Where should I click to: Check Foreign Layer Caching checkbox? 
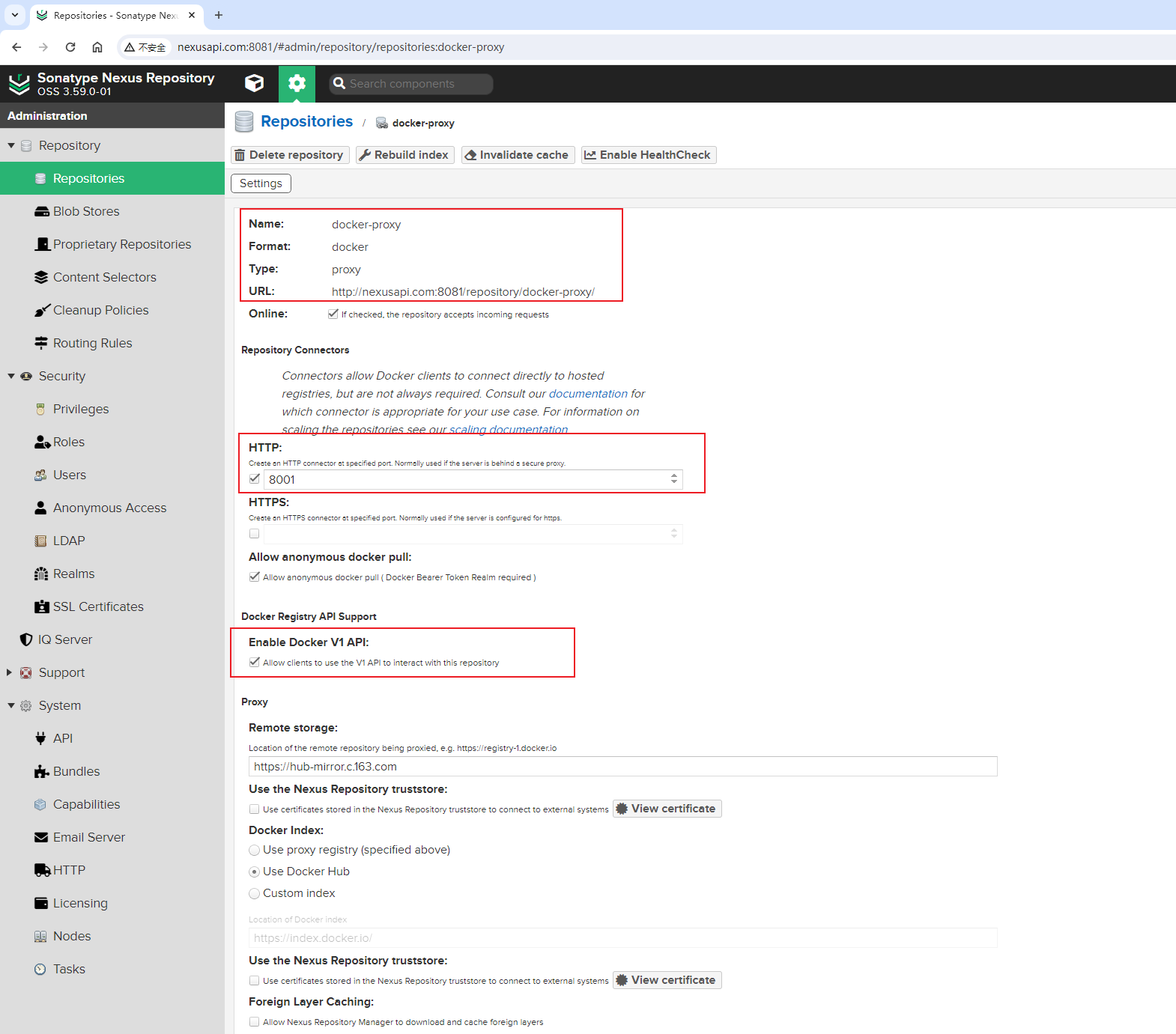pos(255,1022)
